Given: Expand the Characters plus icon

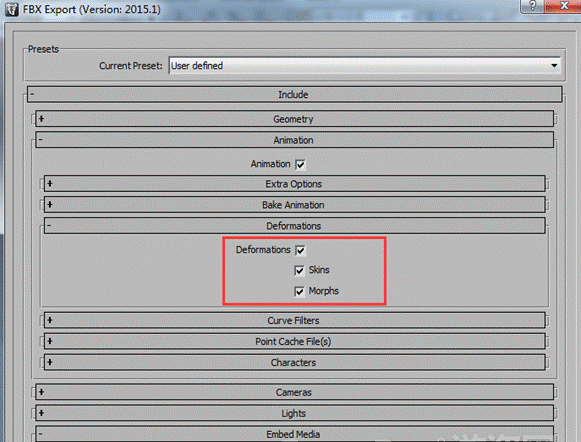Looking at the screenshot, I should 50,362.
